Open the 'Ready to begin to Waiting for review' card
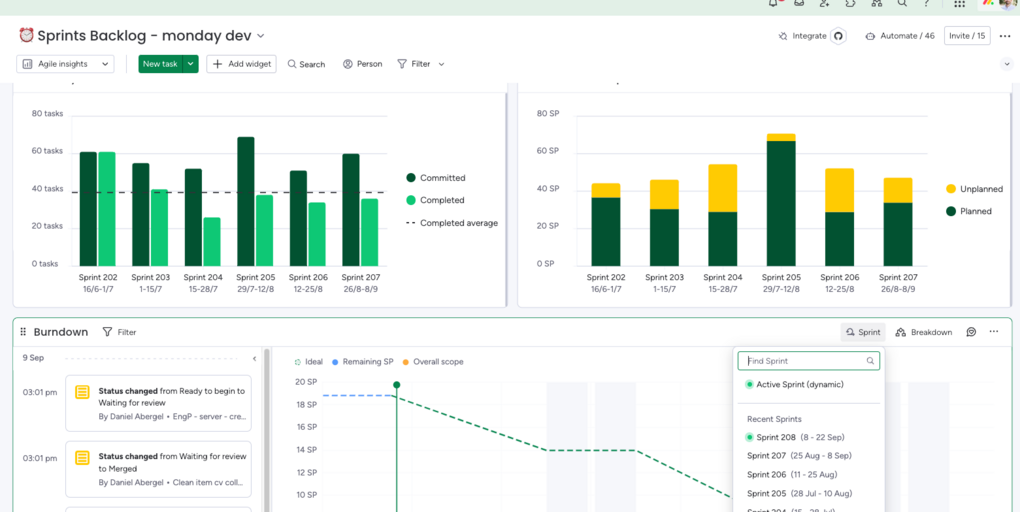 [x=158, y=403]
